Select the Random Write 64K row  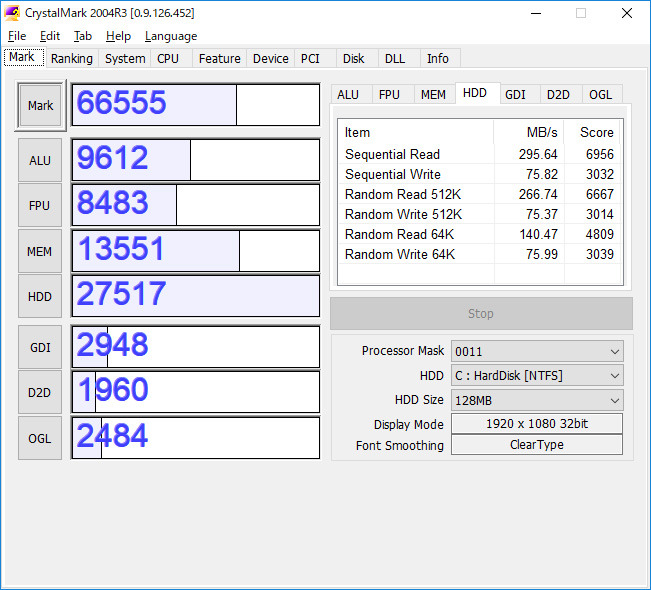tap(480, 254)
